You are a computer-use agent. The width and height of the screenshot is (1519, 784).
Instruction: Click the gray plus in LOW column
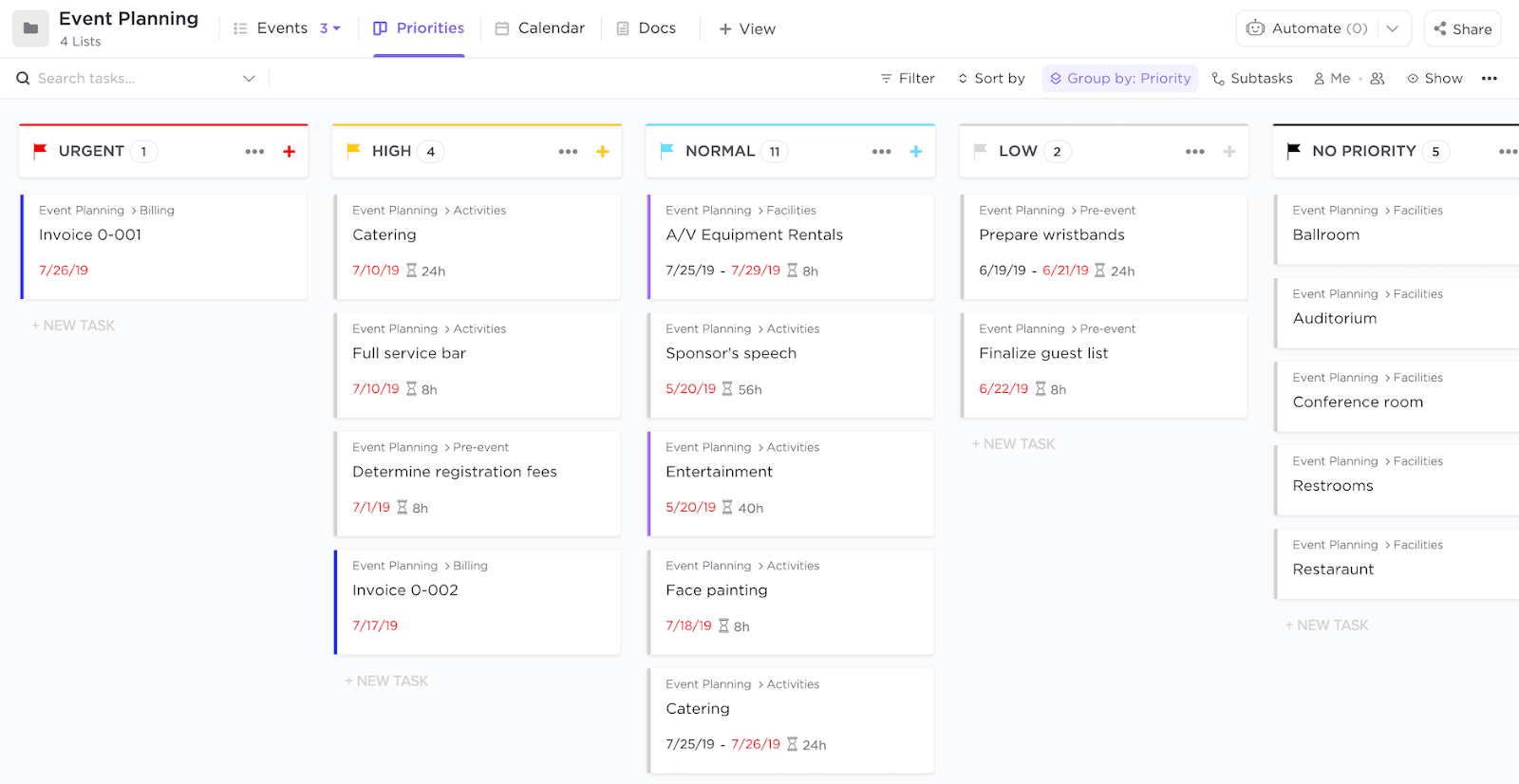click(1229, 152)
